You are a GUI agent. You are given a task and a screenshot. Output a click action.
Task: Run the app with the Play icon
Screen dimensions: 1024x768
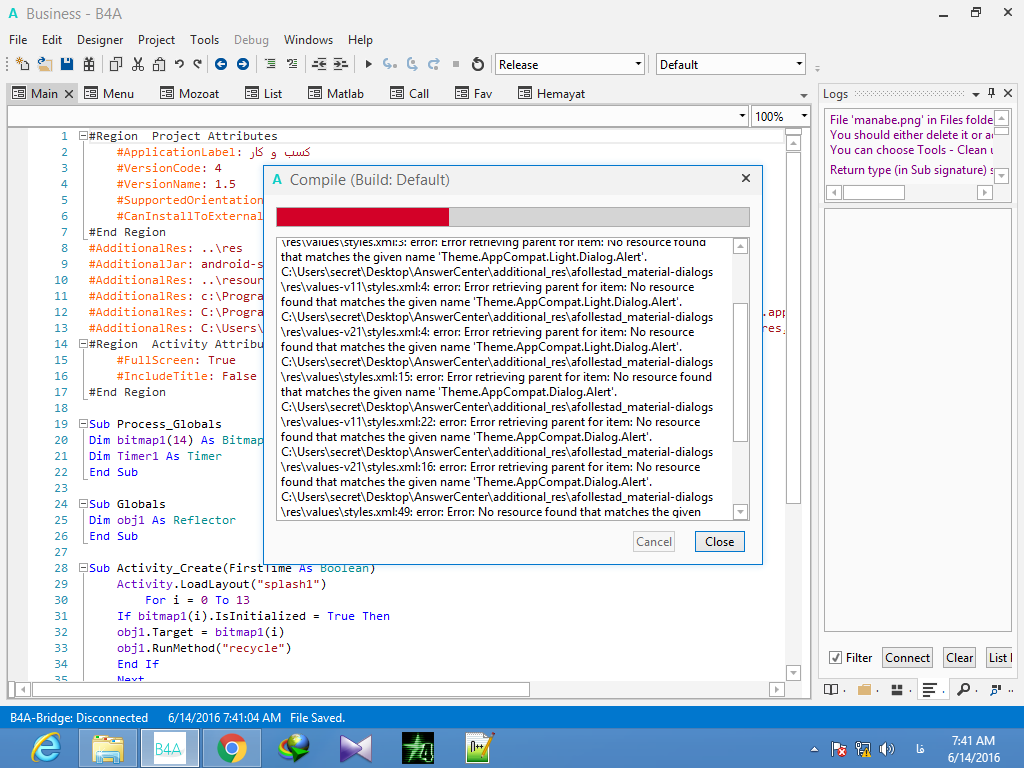[368, 63]
